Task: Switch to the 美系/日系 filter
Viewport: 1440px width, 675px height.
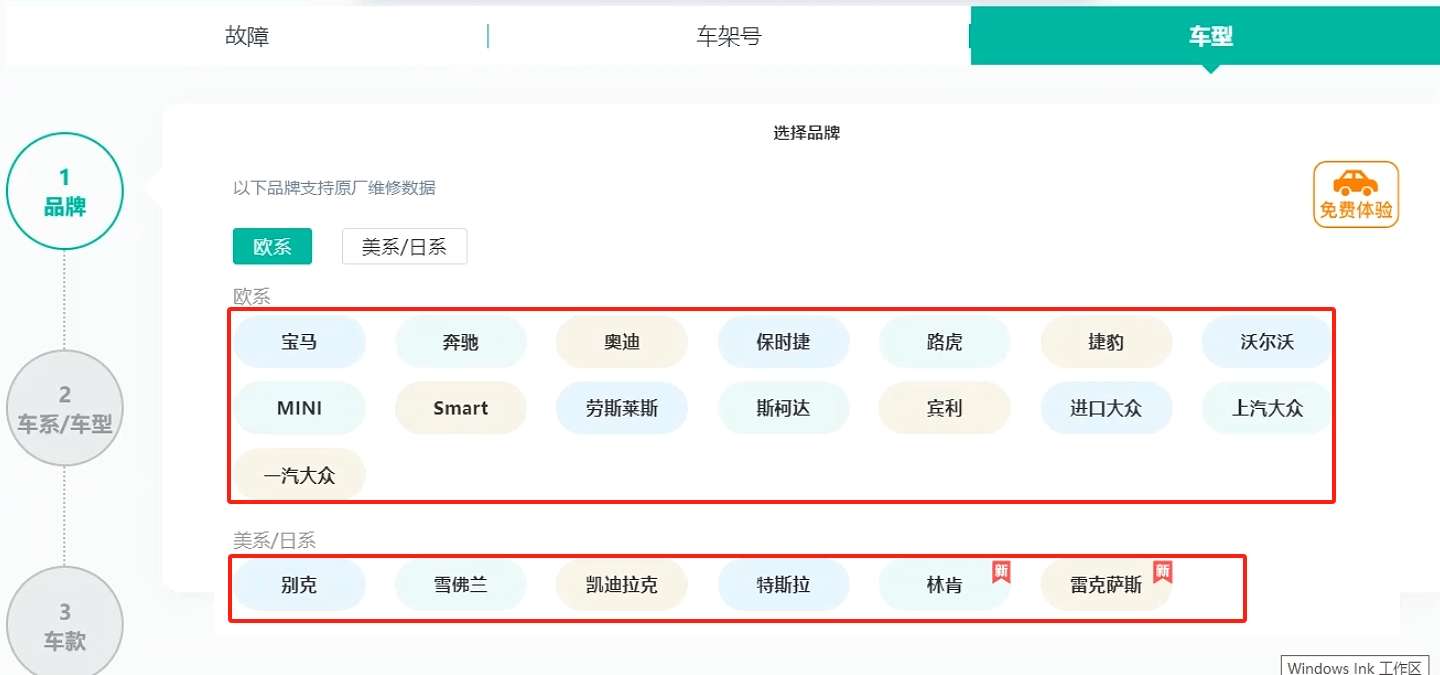Action: coord(404,246)
